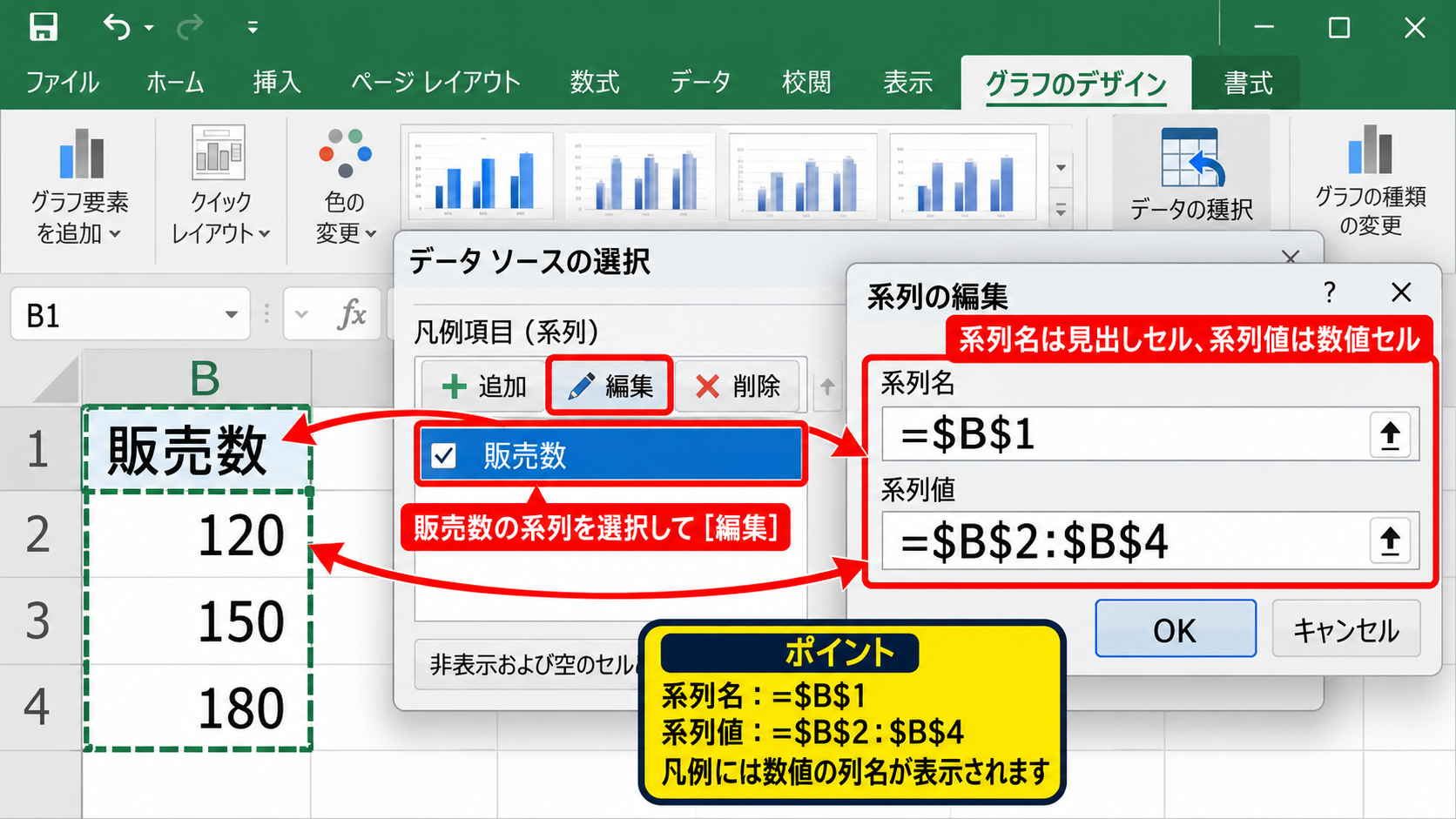
Task: Open the ページ レイアウト tab
Action: (x=435, y=83)
